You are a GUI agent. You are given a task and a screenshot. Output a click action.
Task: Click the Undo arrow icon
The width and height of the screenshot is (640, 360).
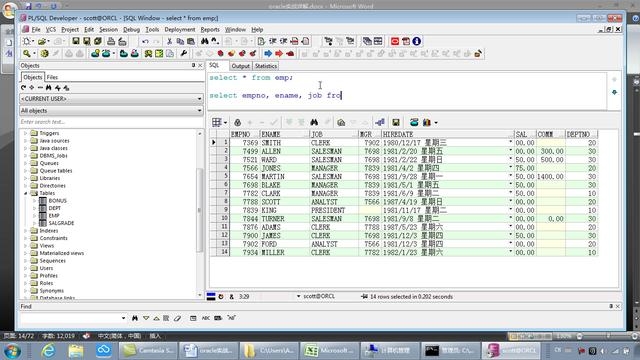145,41
